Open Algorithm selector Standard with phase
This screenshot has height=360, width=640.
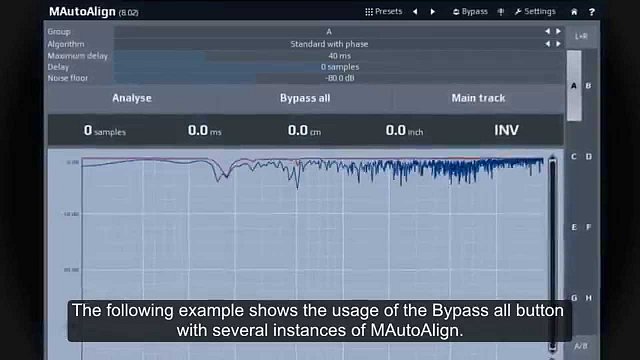click(329, 44)
